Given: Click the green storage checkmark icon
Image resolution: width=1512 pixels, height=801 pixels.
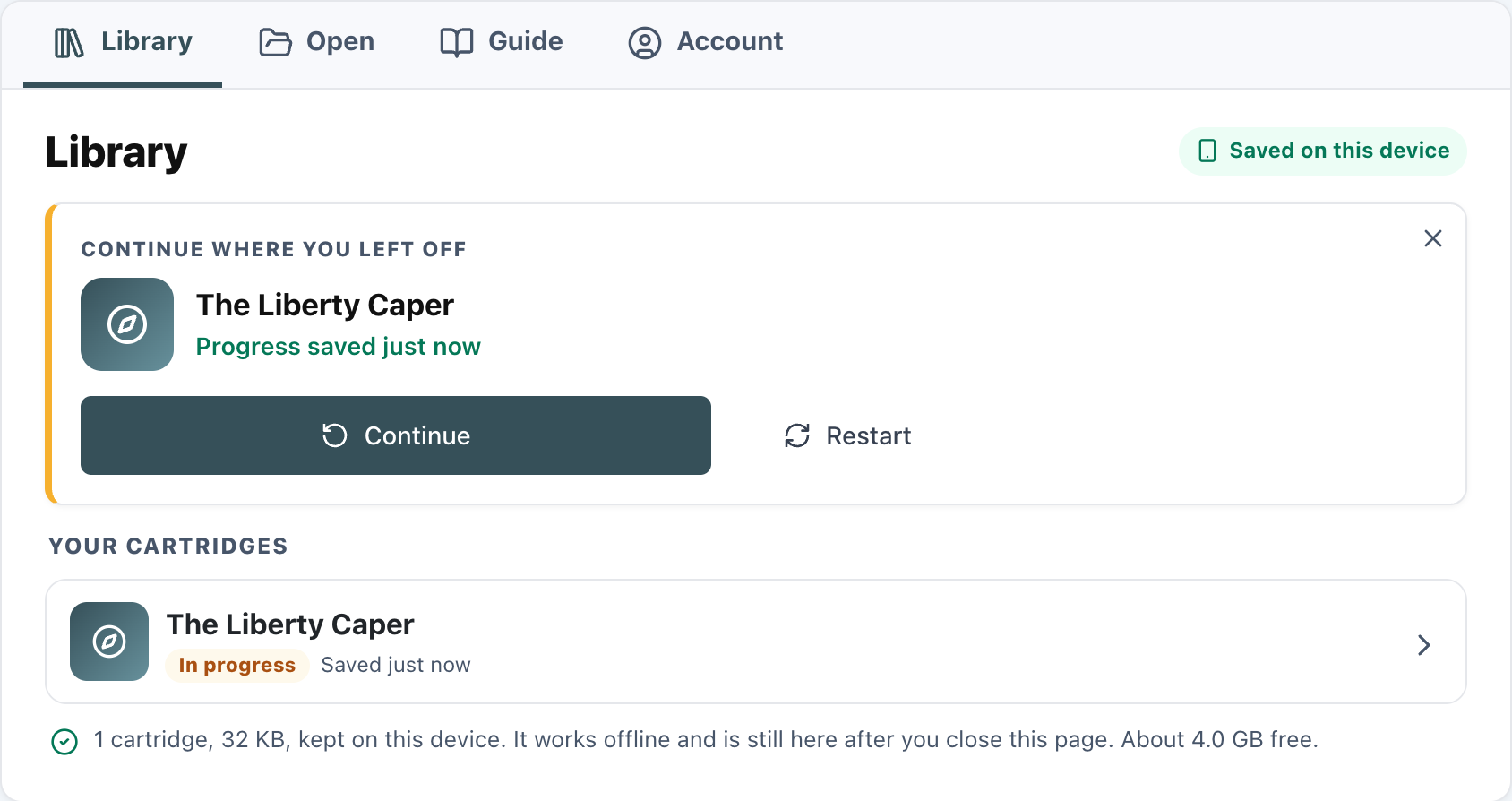Looking at the screenshot, I should [x=64, y=741].
